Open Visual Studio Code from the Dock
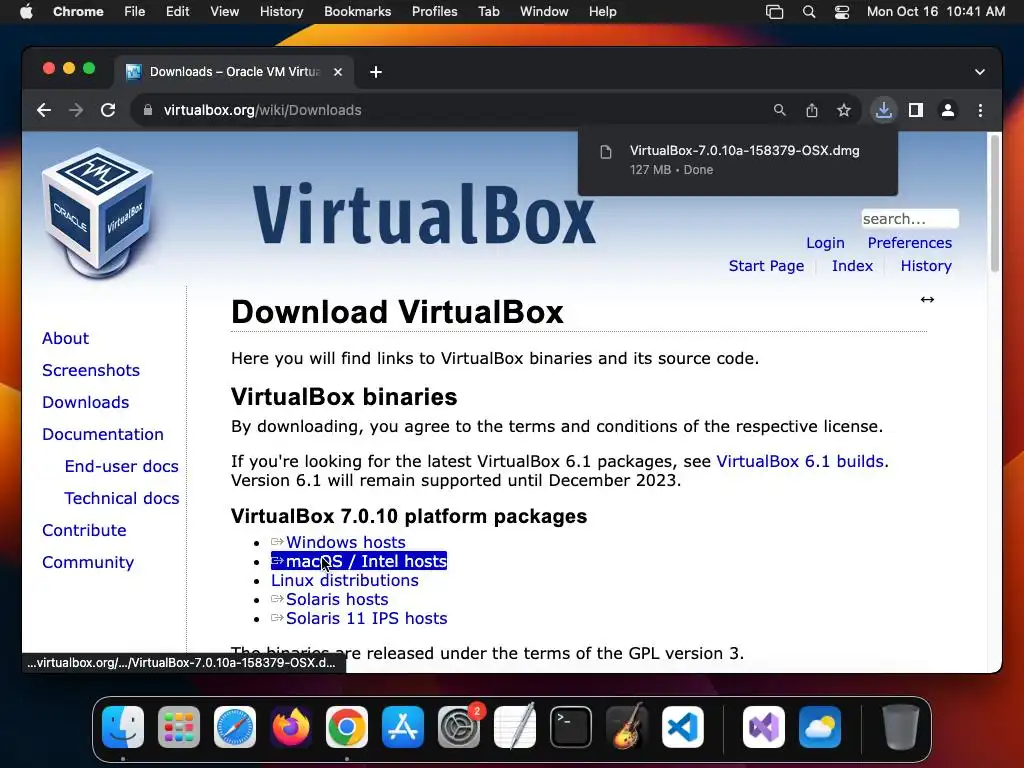The height and width of the screenshot is (768, 1024). coord(683,727)
